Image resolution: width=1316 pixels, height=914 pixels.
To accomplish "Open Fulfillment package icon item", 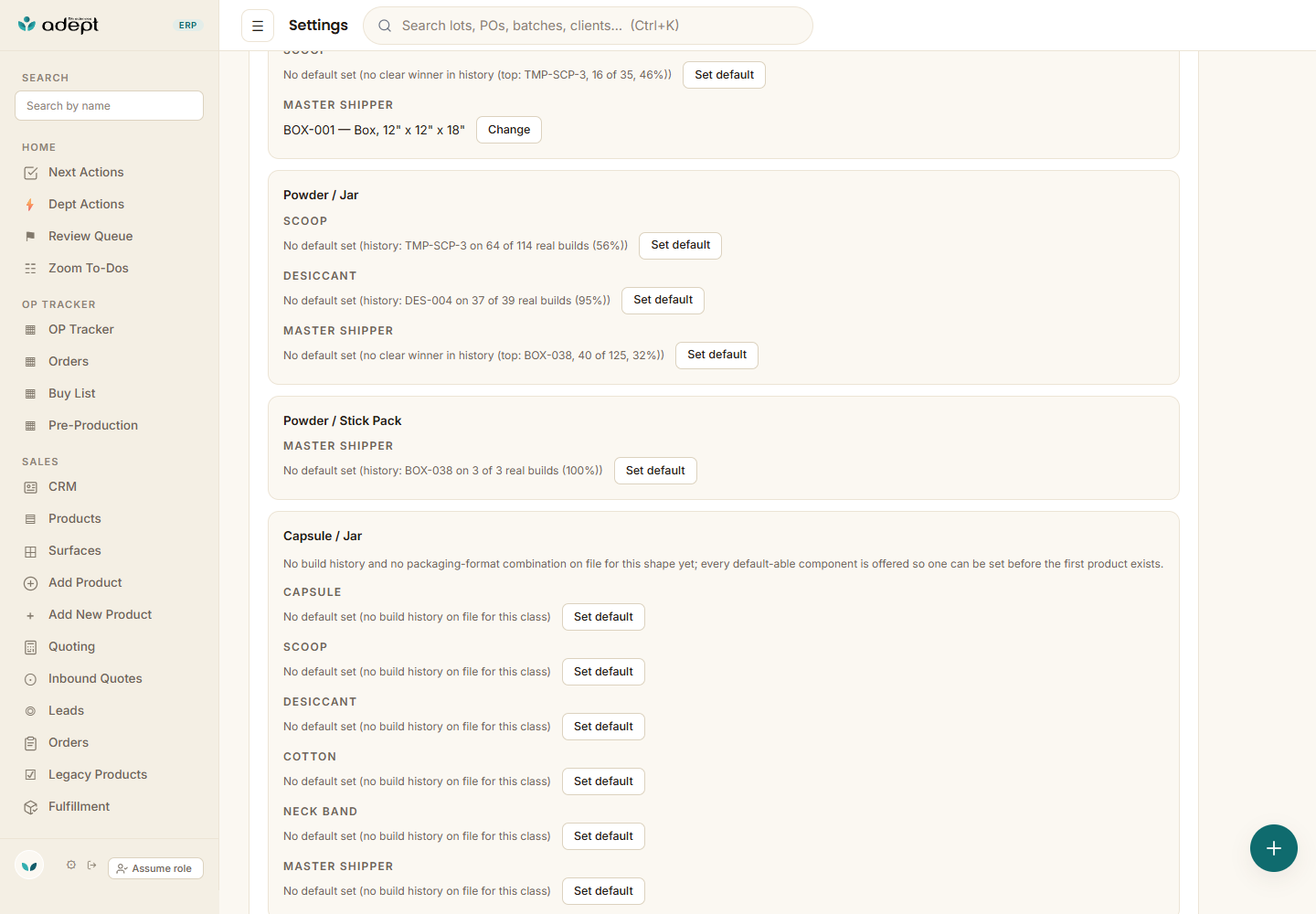I will 109,806.
